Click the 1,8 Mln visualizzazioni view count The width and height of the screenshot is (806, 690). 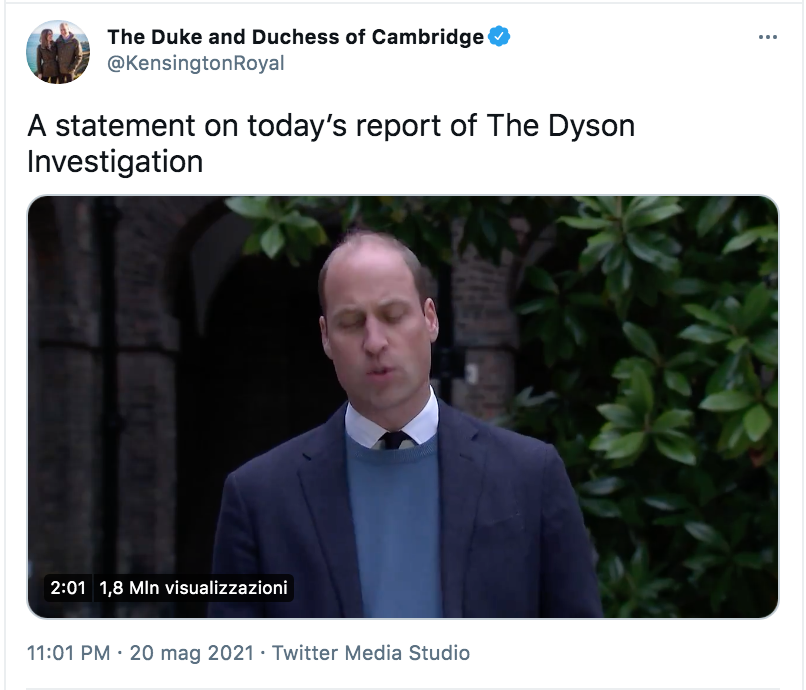(x=194, y=588)
